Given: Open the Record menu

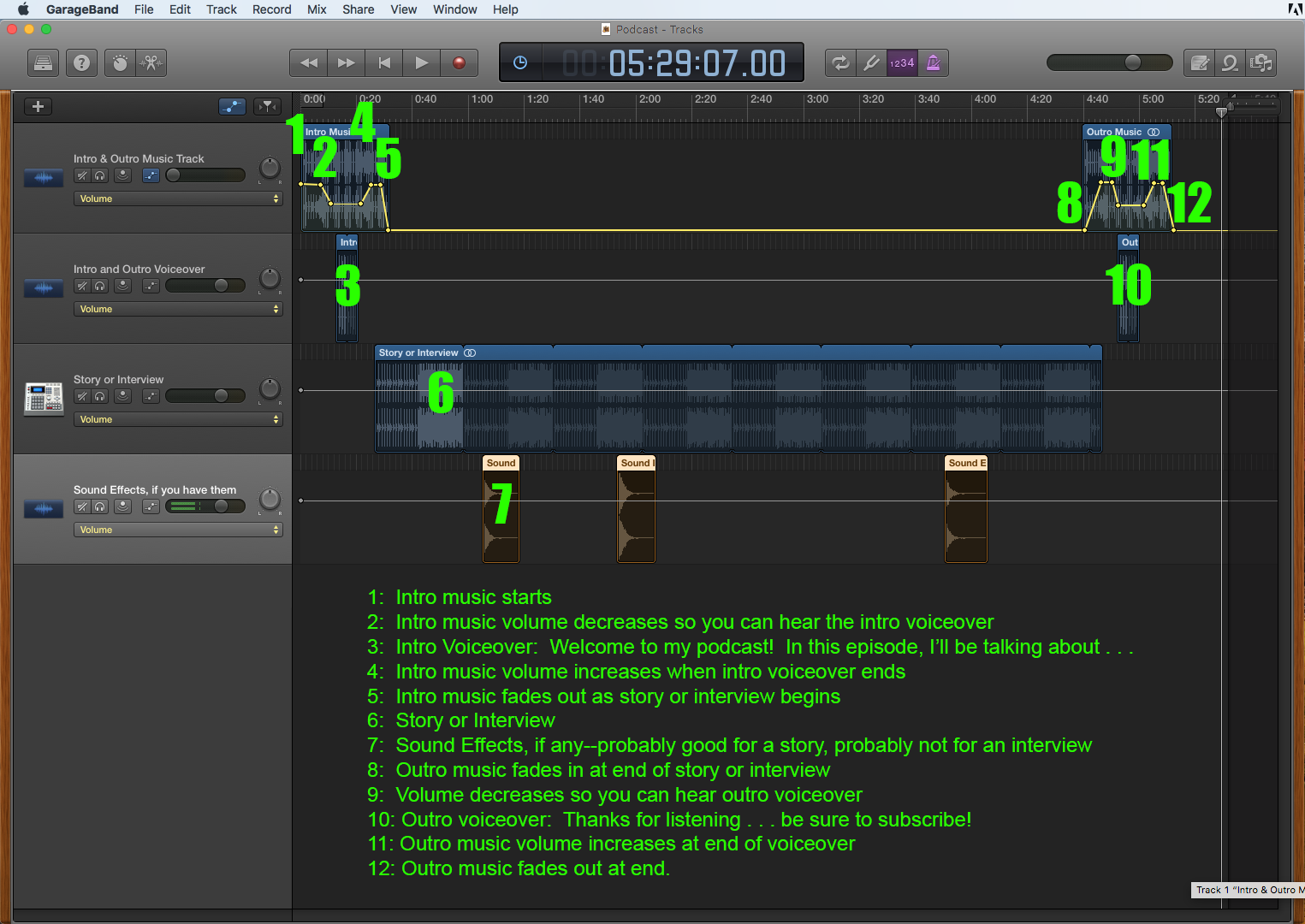Looking at the screenshot, I should (x=272, y=9).
